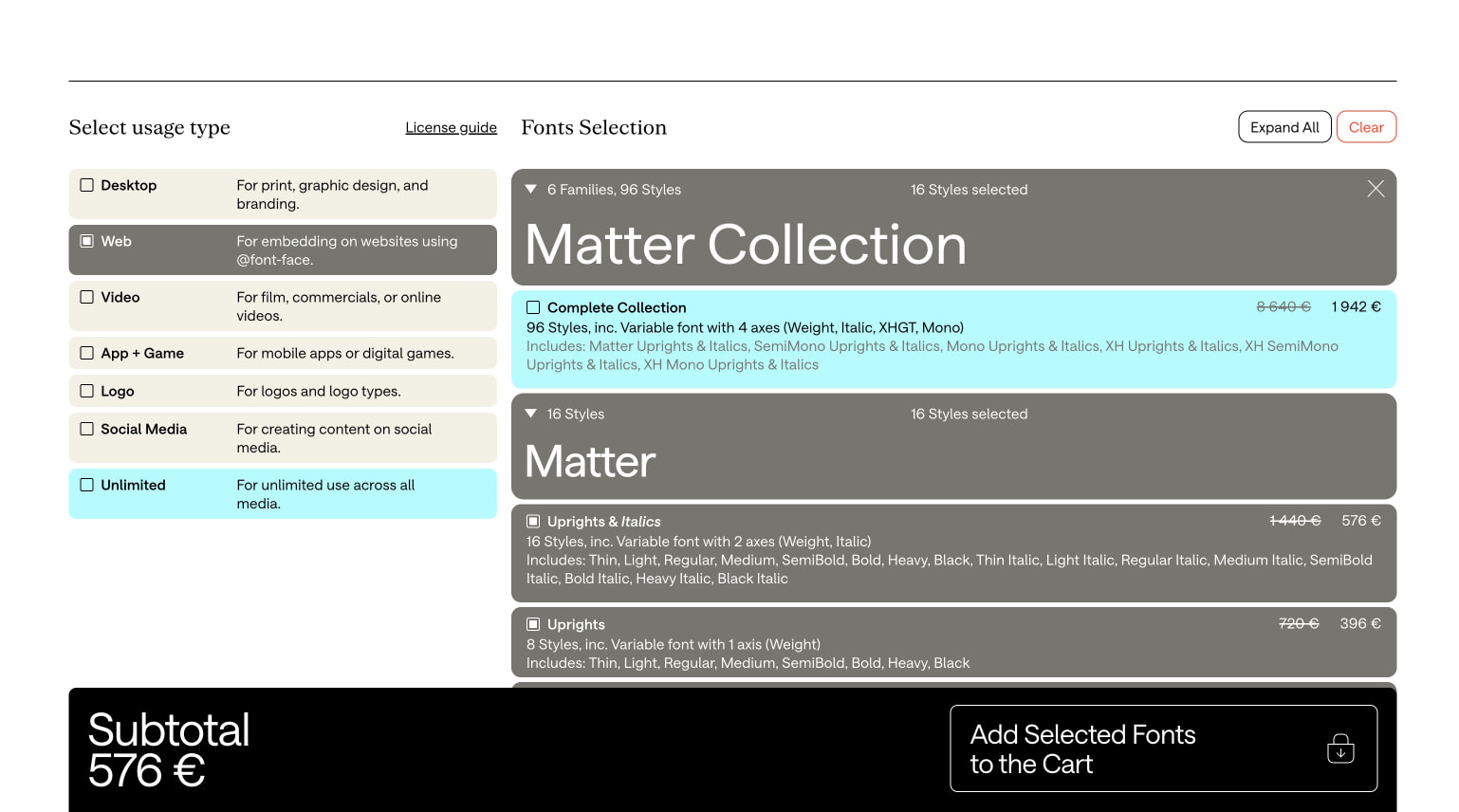Screen dimensions: 1459x812
Task: Click the "Fonts Selection" heading
Action: 594,127
